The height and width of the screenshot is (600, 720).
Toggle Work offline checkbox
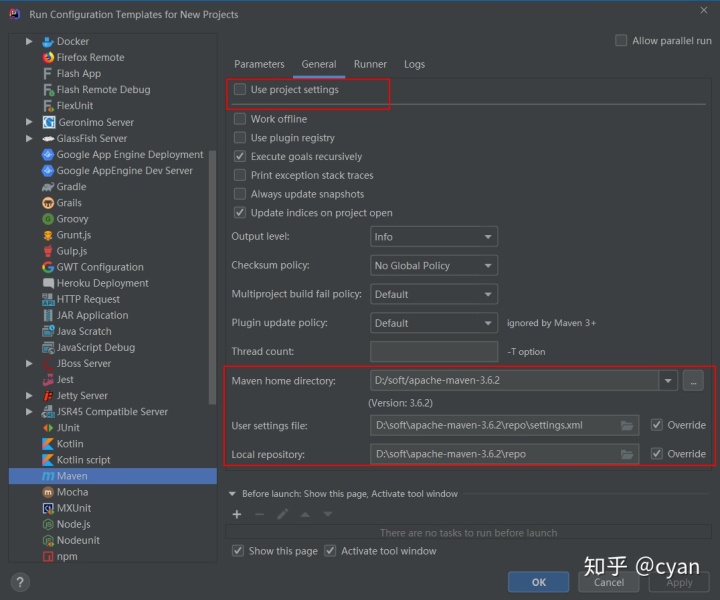point(240,119)
